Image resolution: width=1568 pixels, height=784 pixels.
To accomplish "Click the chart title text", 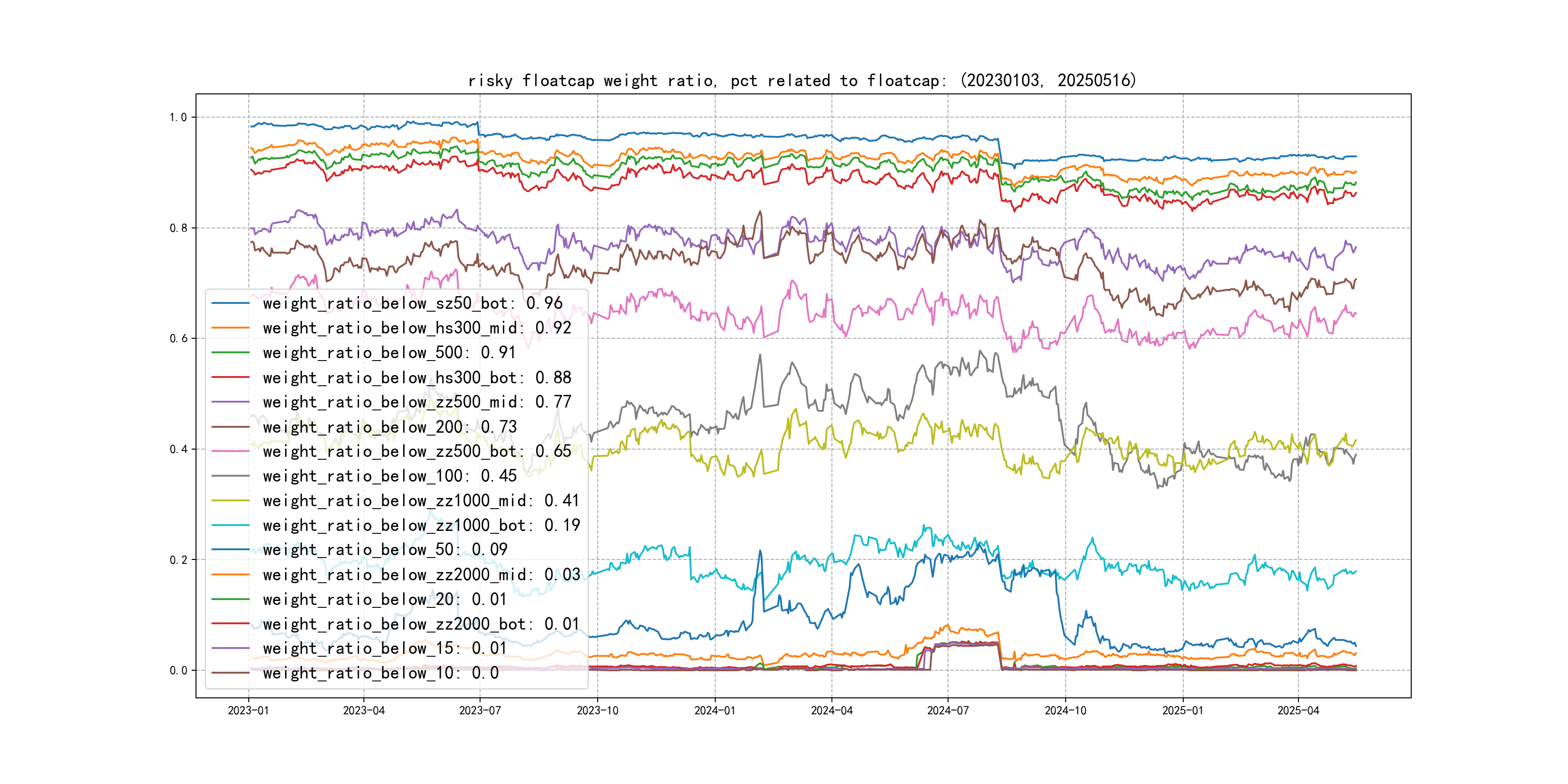I will 801,80.
